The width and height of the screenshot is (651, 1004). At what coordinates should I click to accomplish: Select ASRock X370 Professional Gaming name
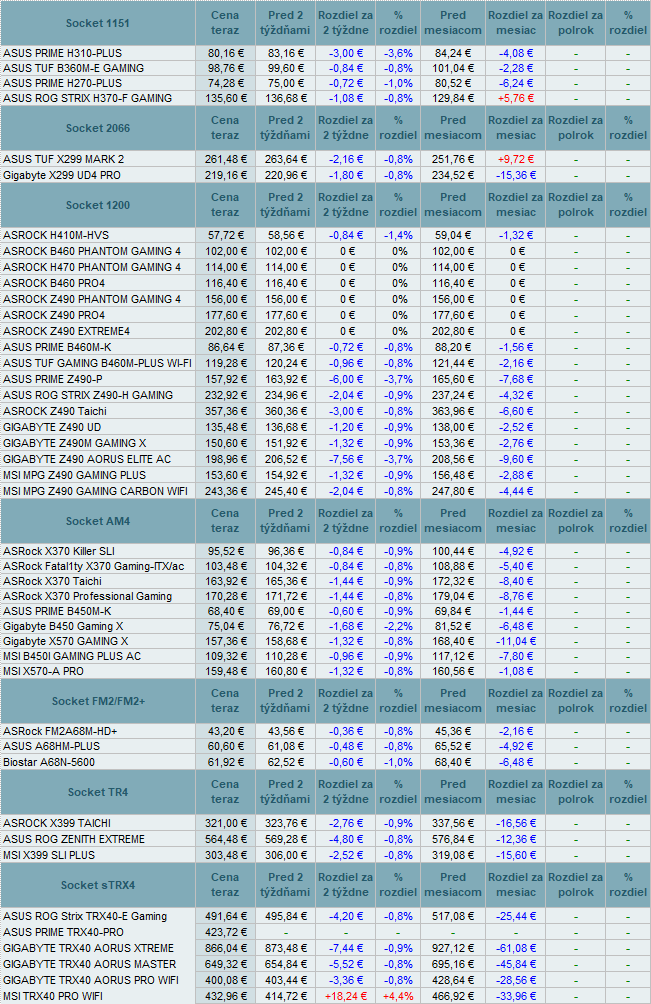(88, 596)
